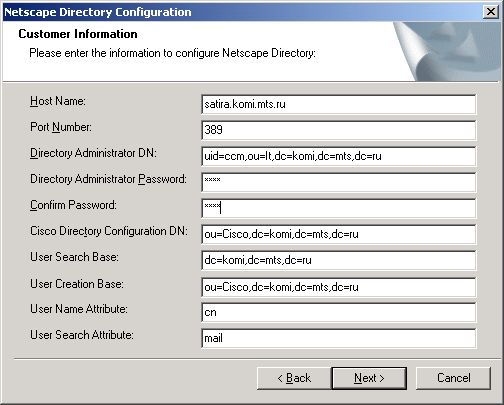Viewport: 504px width, 405px height.
Task: Focus the Directory Administrator DN field
Action: [x=339, y=156]
